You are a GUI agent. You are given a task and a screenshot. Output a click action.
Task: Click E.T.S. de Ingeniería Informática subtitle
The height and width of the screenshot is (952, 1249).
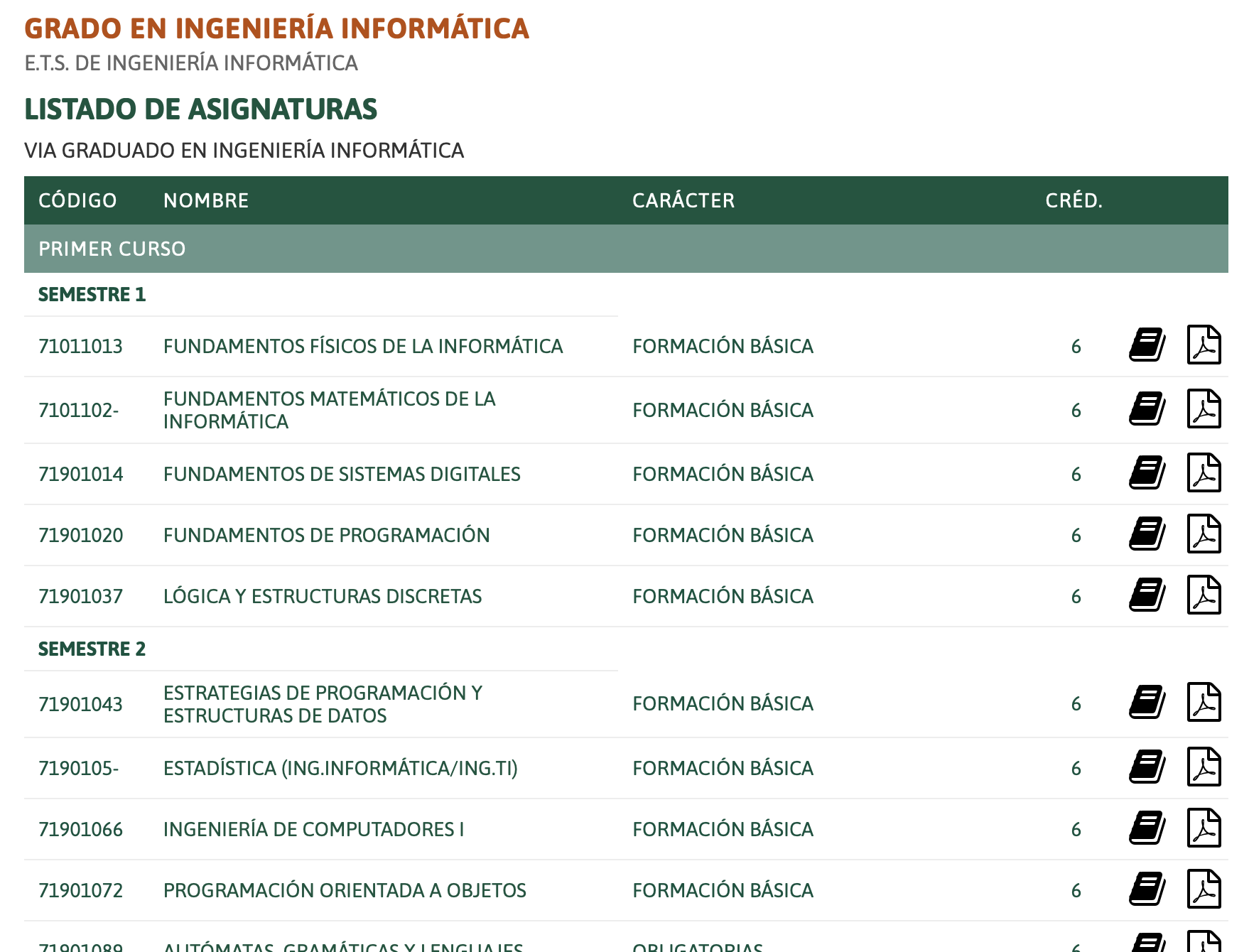(191, 63)
